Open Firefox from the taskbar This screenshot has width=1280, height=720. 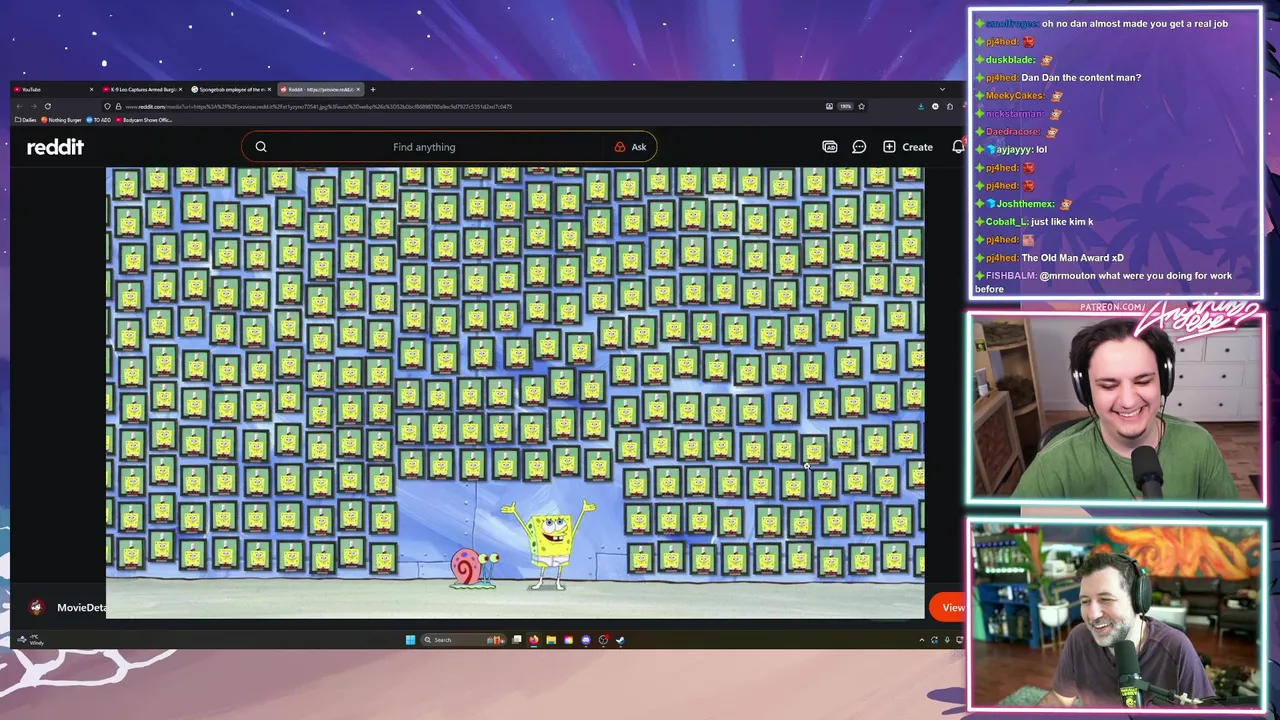pyautogui.click(x=534, y=640)
